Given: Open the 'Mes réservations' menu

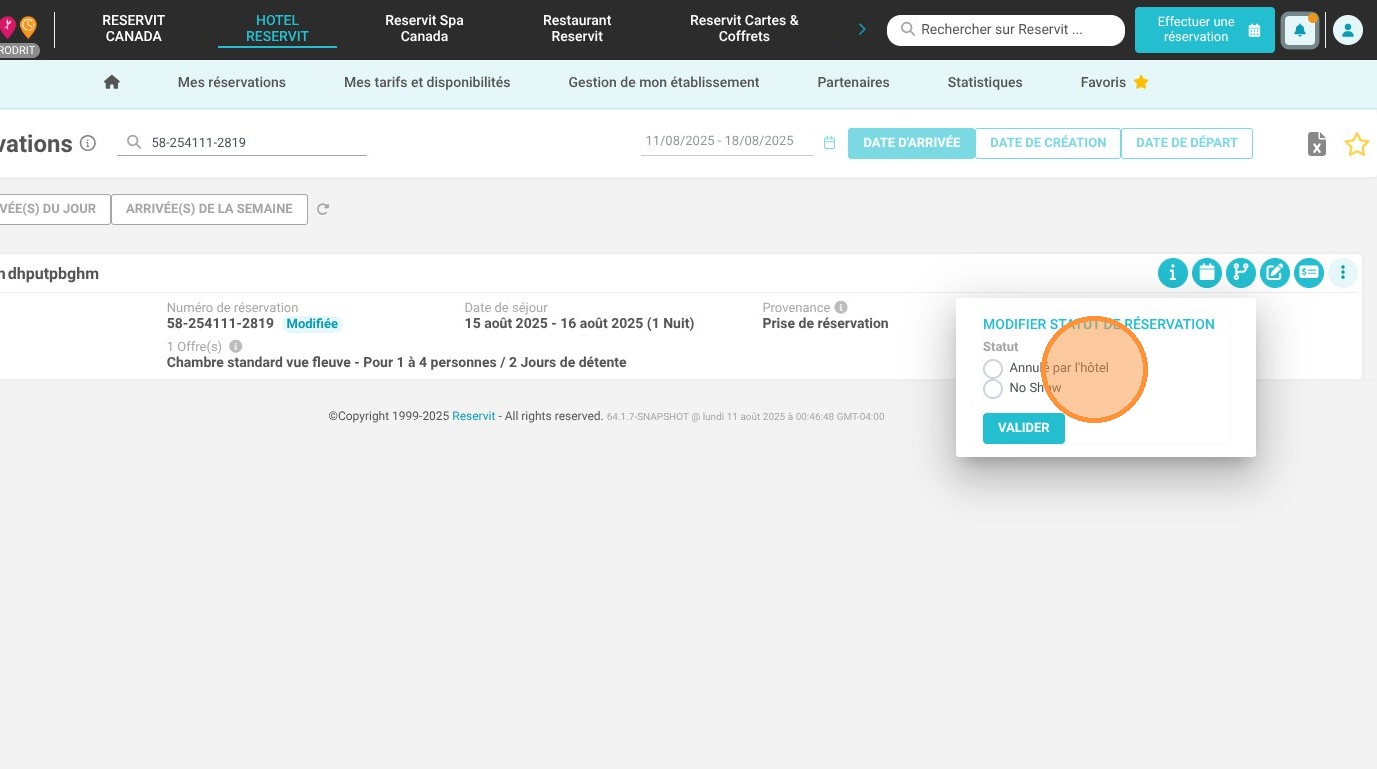Looking at the screenshot, I should 232,82.
